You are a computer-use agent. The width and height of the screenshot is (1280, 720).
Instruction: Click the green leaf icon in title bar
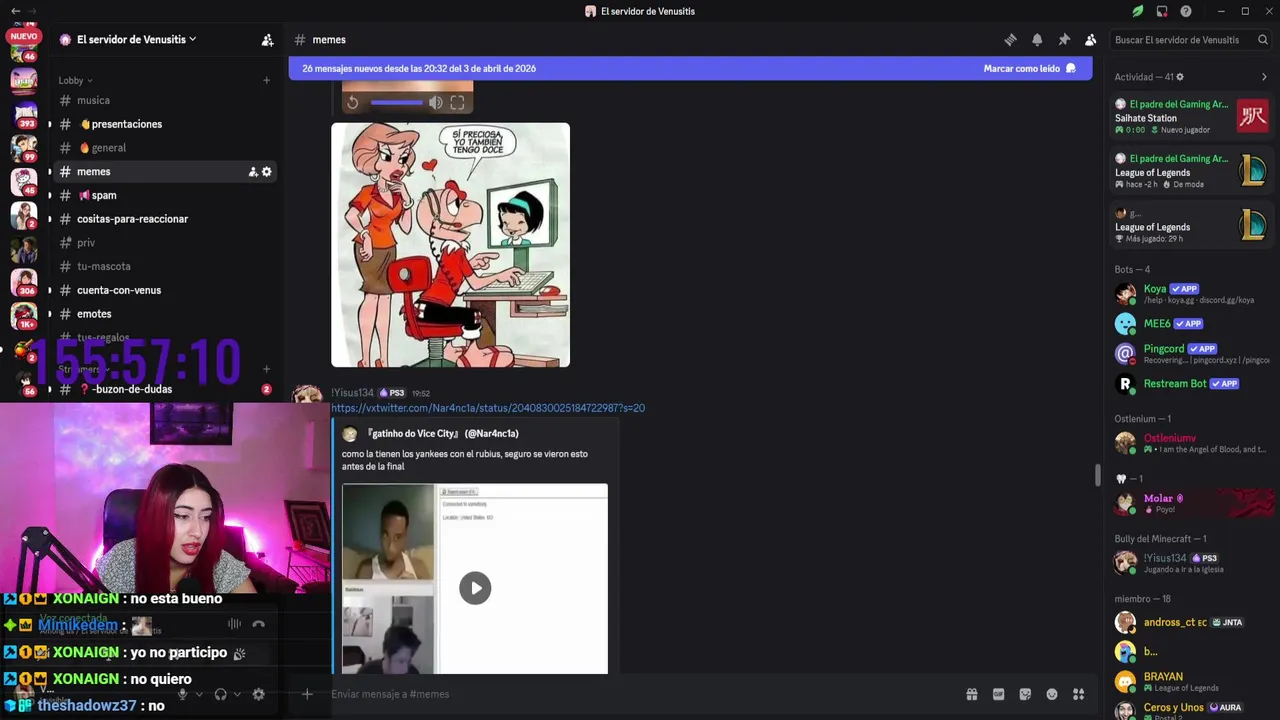point(1137,11)
